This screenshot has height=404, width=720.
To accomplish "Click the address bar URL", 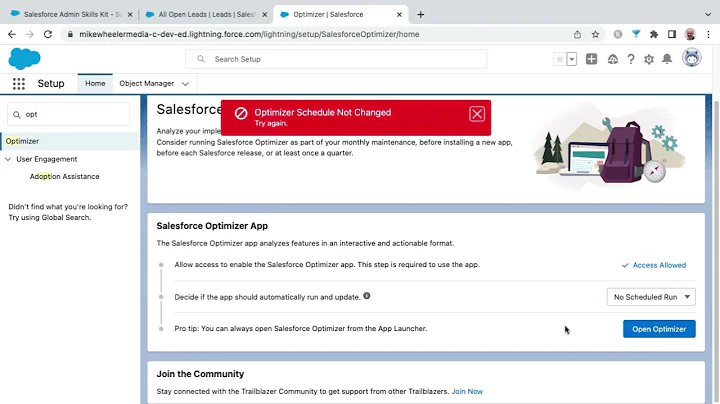I will (249, 34).
